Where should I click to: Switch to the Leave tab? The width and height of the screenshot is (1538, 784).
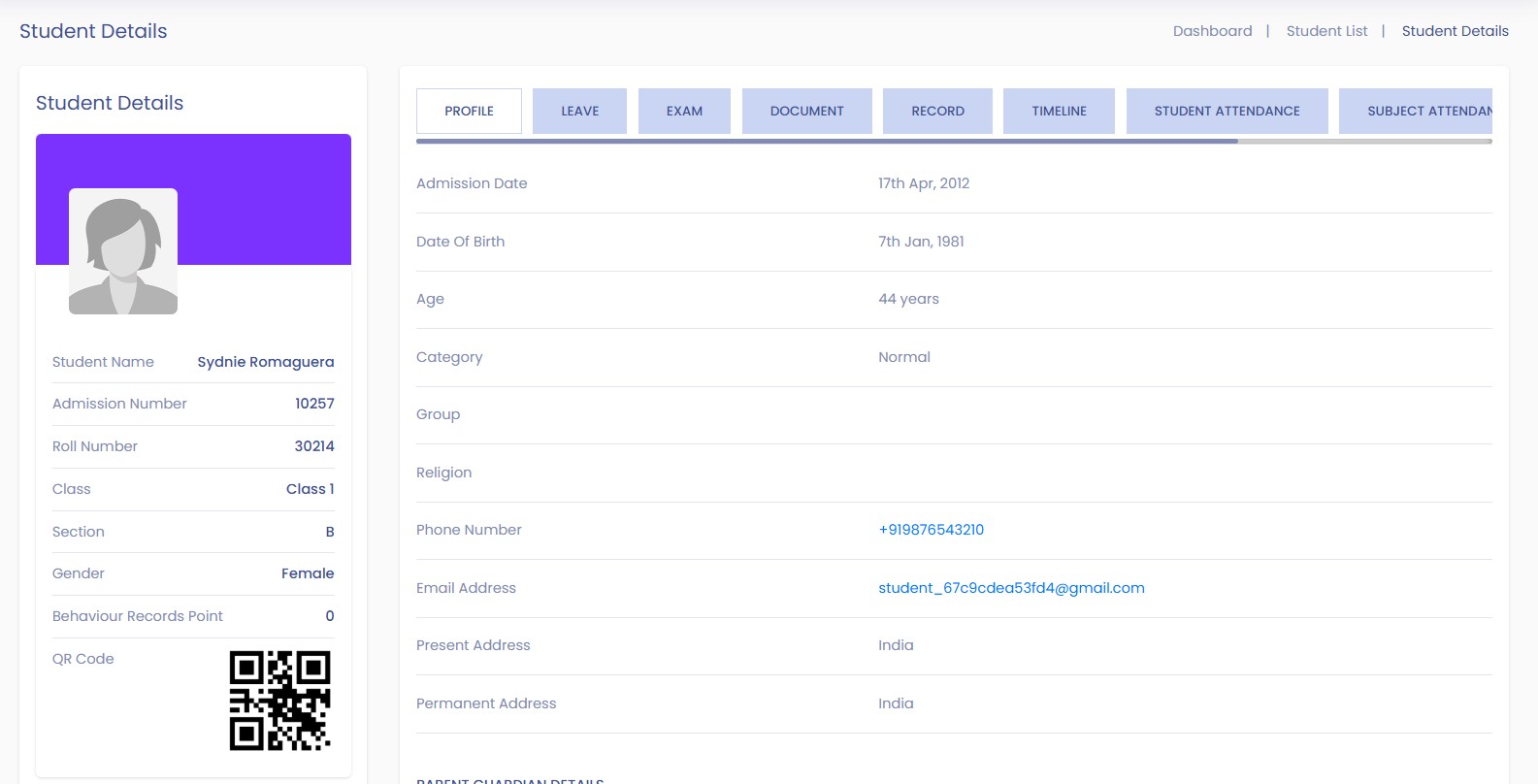(579, 111)
